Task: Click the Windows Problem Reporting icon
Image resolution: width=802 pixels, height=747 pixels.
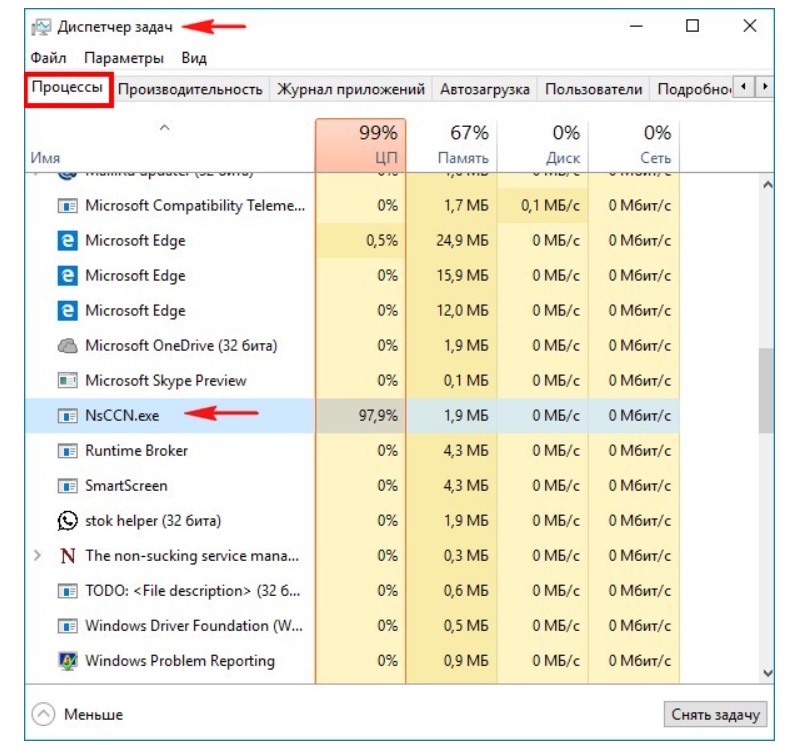Action: pyautogui.click(x=68, y=661)
